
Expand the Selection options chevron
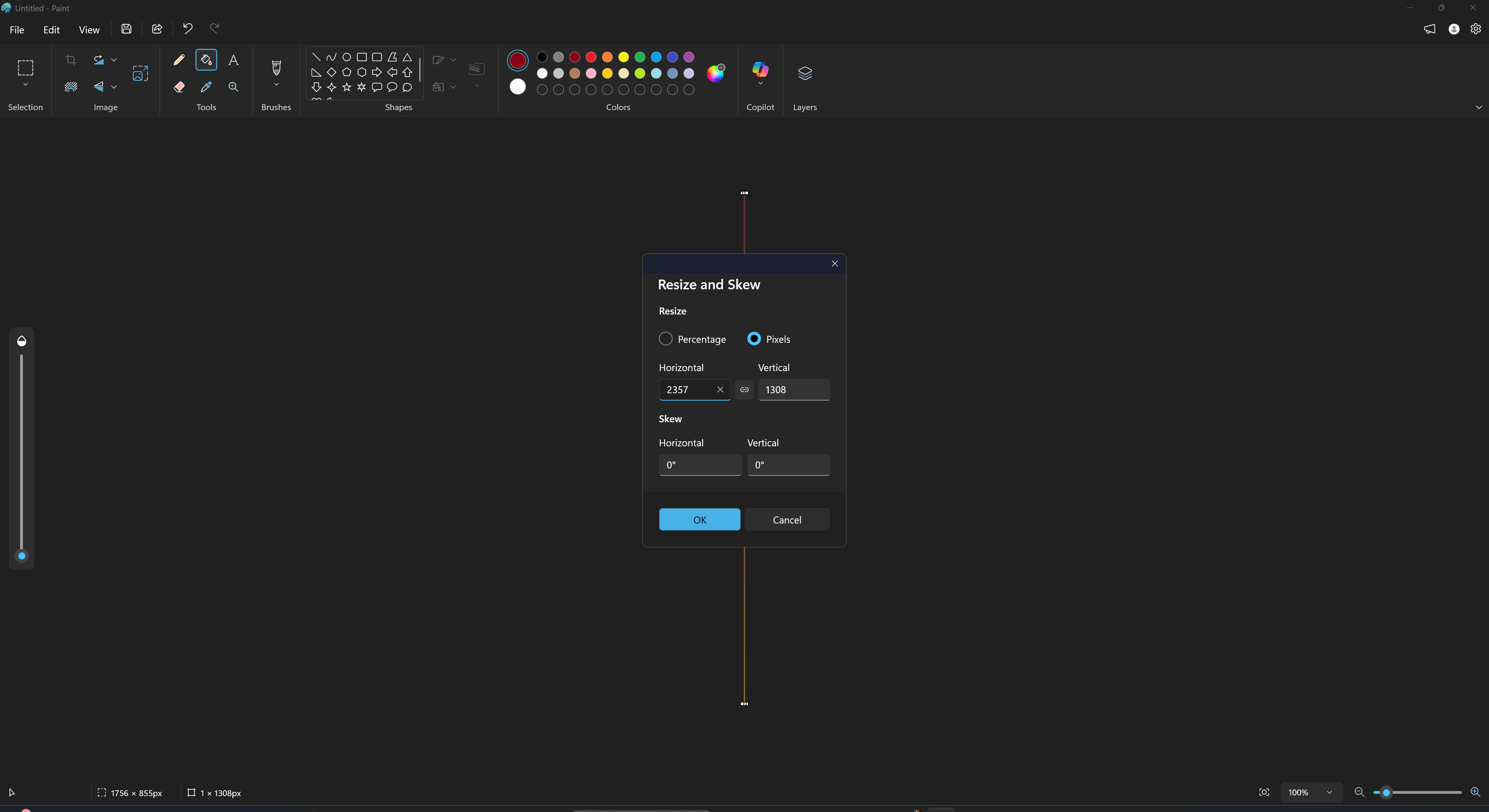coord(26,85)
